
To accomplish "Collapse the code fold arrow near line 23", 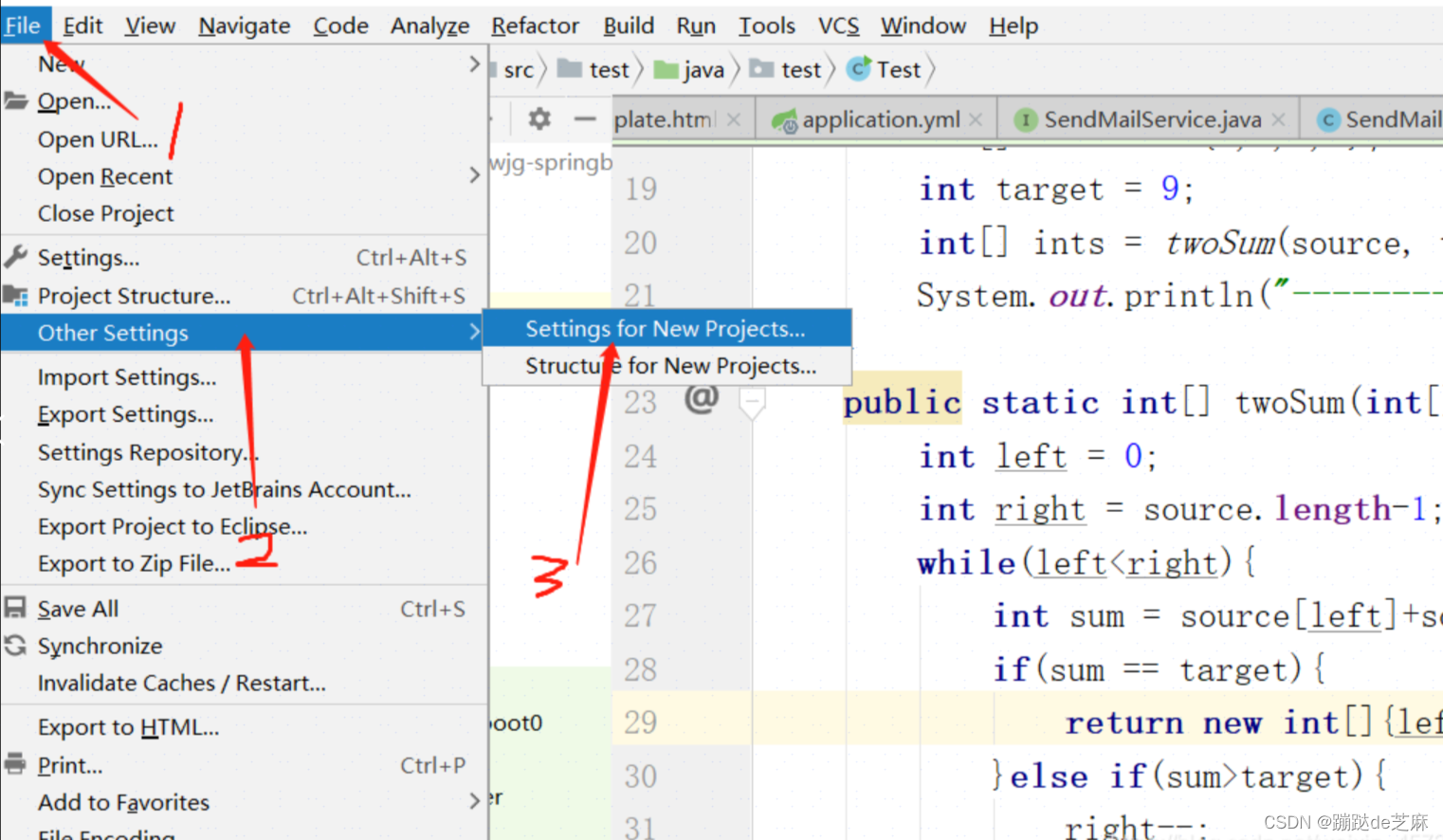I will (753, 402).
